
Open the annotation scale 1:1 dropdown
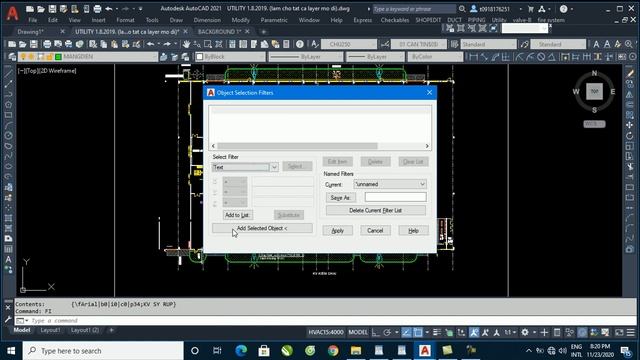coord(509,333)
